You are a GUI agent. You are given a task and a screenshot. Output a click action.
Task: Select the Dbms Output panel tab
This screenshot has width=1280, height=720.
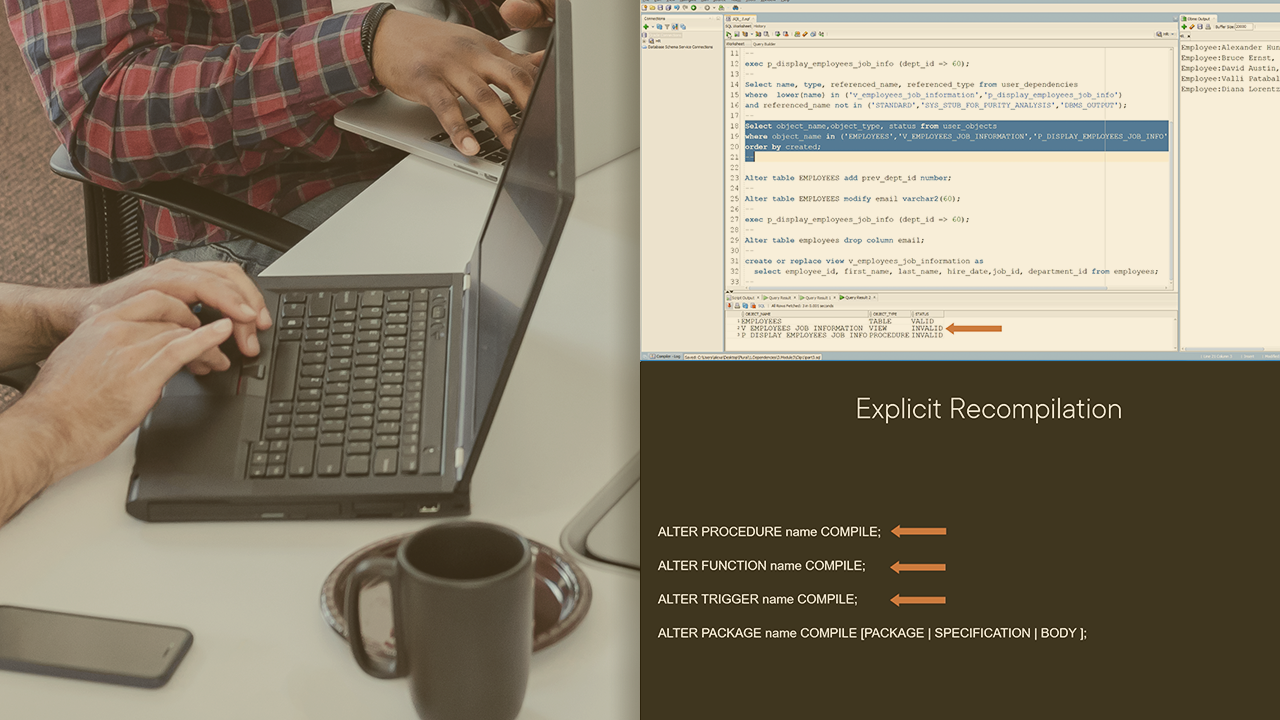click(1198, 19)
